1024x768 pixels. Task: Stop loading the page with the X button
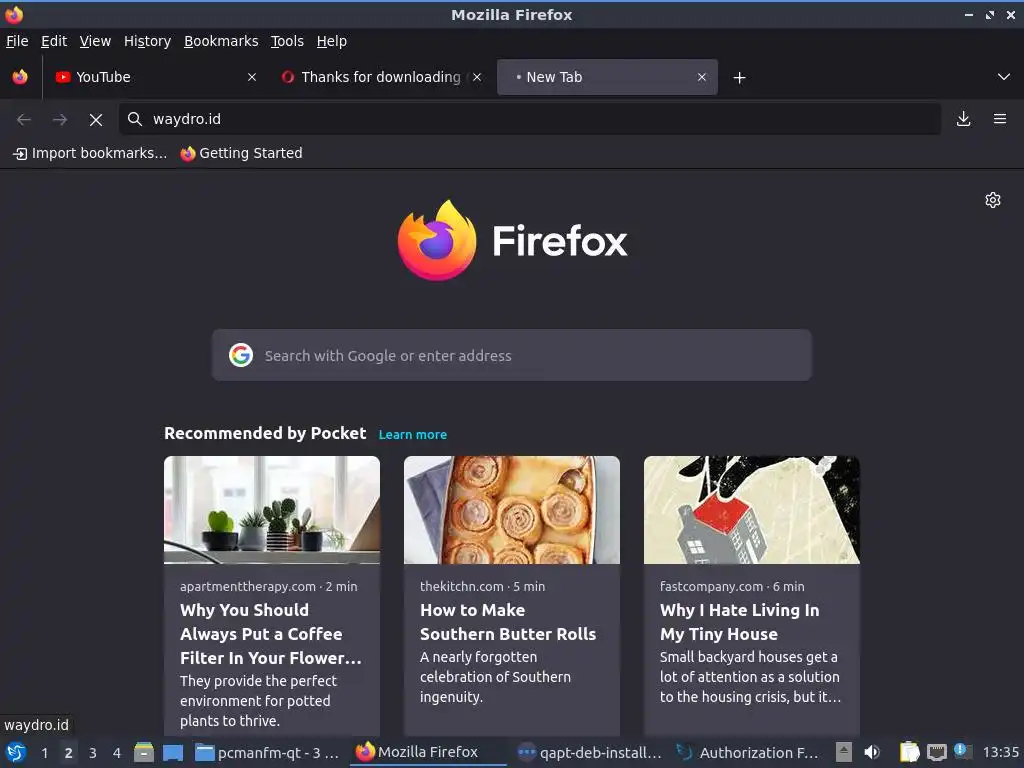pos(96,120)
